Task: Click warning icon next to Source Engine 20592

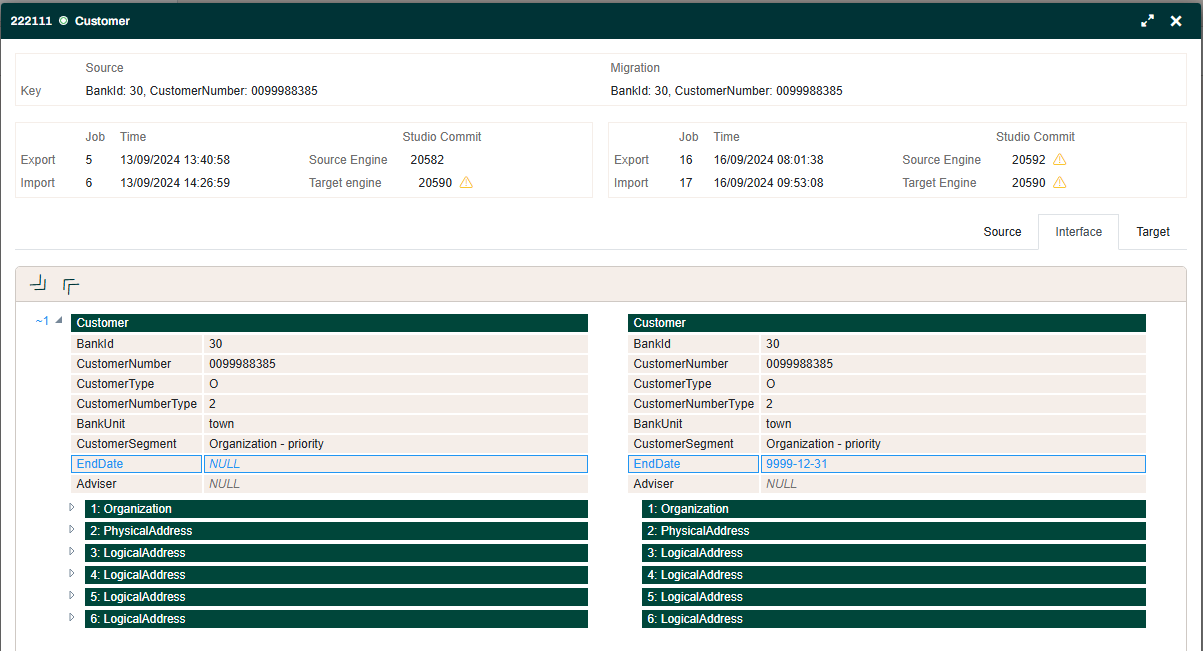Action: 1059,160
